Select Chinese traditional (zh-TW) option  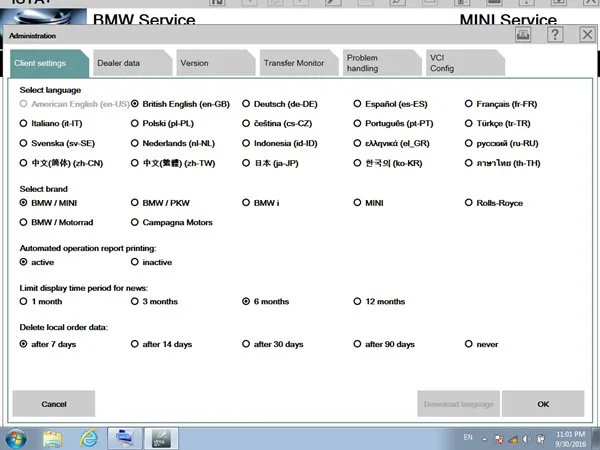(173, 163)
